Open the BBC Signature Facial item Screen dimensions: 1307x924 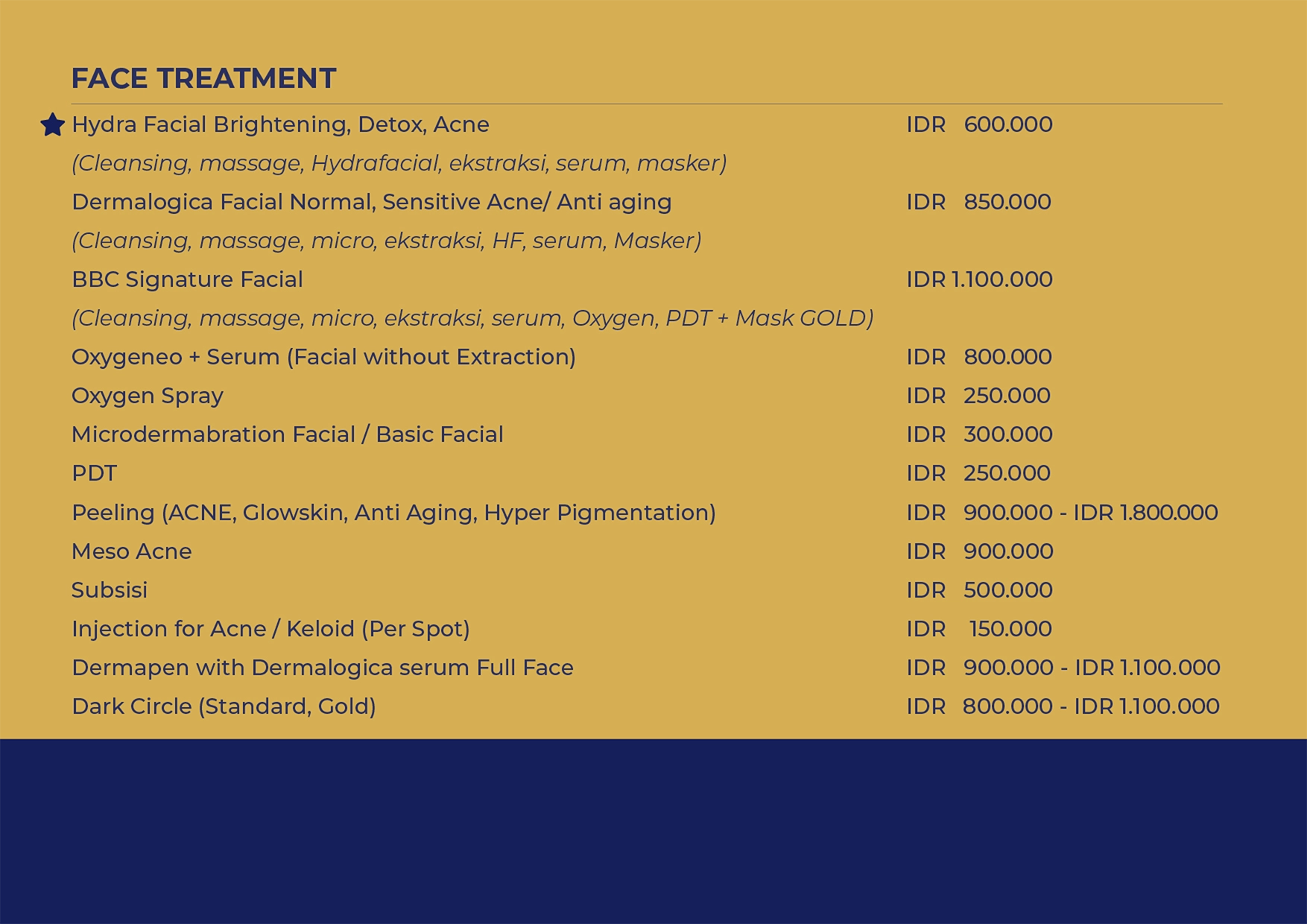point(187,279)
